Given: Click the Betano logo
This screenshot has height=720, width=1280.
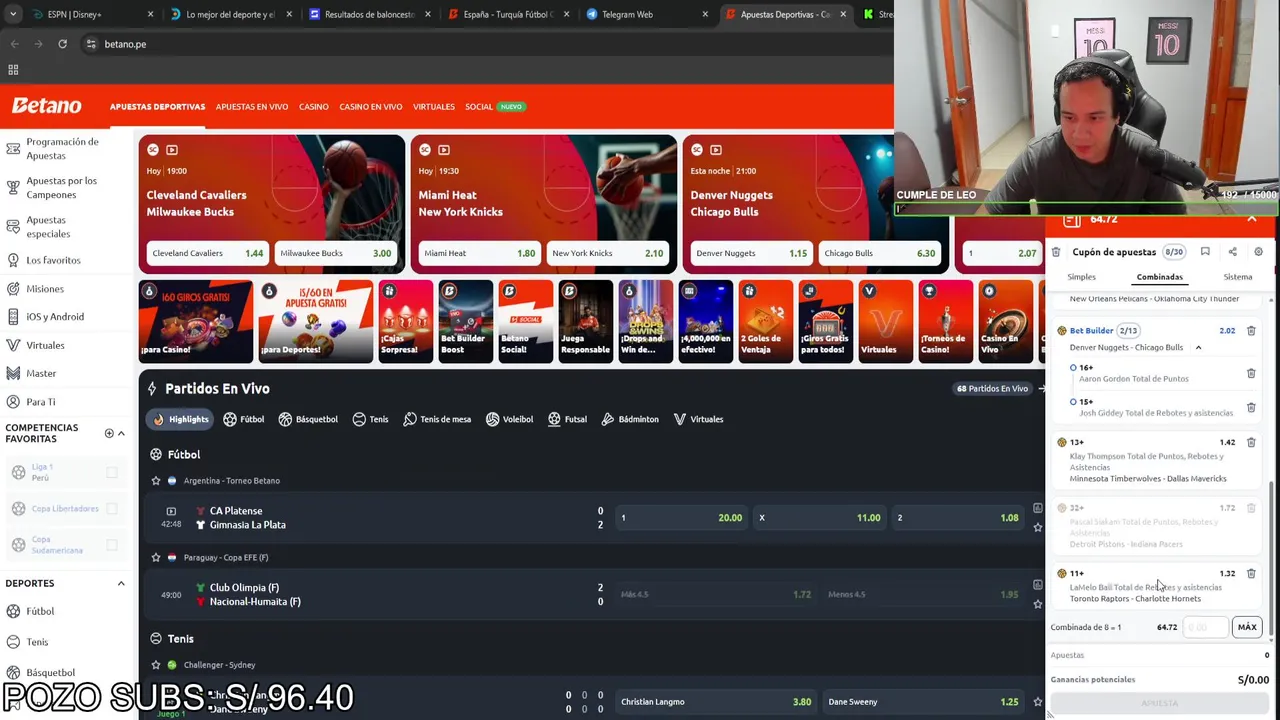Looking at the screenshot, I should point(47,106).
